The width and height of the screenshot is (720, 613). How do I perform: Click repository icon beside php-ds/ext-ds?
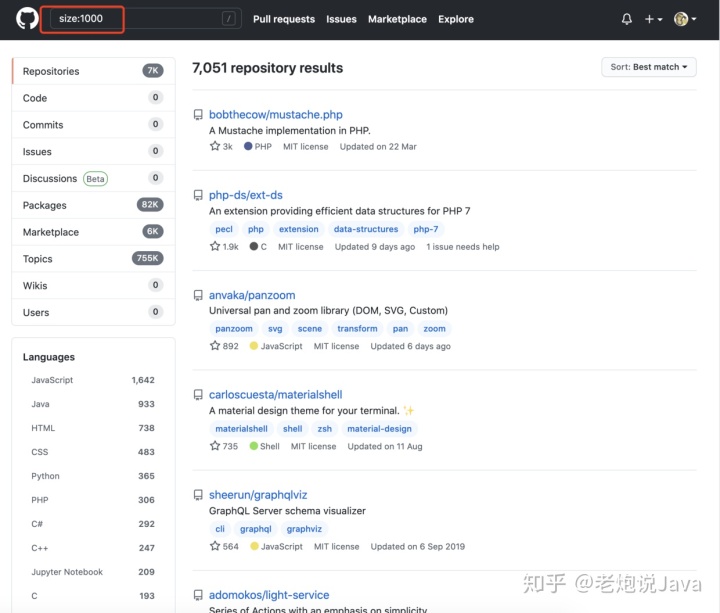pyautogui.click(x=198, y=195)
